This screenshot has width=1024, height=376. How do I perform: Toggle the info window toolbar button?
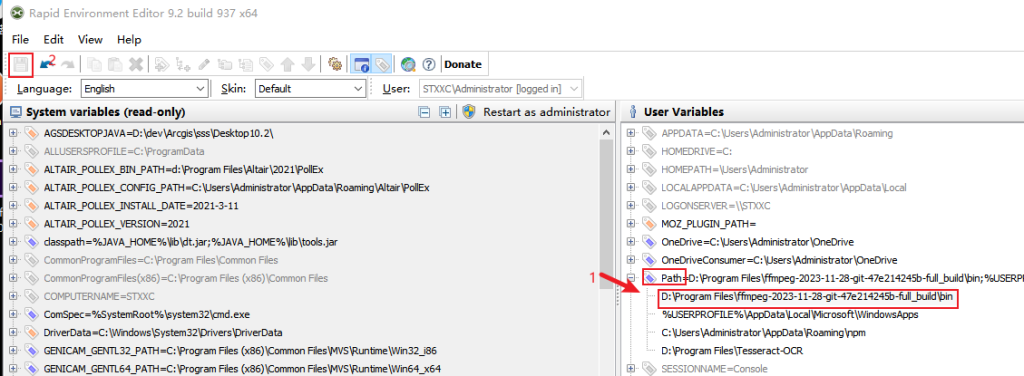[361, 64]
